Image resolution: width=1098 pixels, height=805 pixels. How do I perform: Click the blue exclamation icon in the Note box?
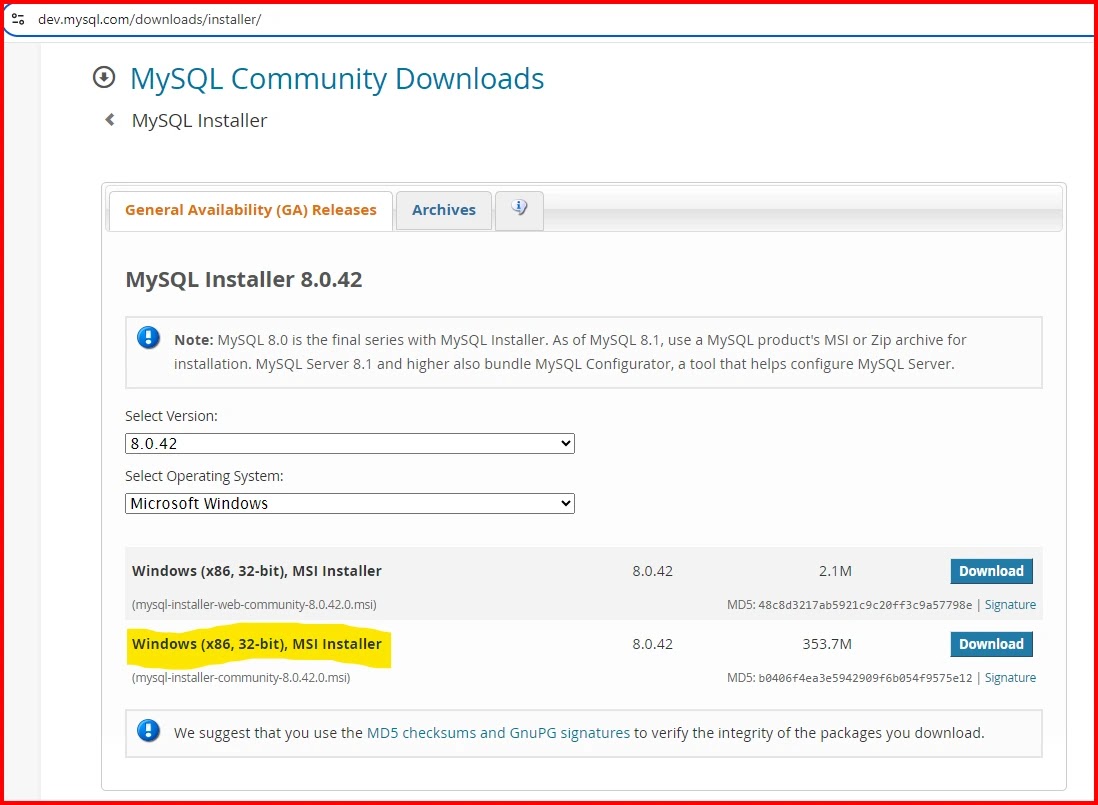click(x=148, y=338)
